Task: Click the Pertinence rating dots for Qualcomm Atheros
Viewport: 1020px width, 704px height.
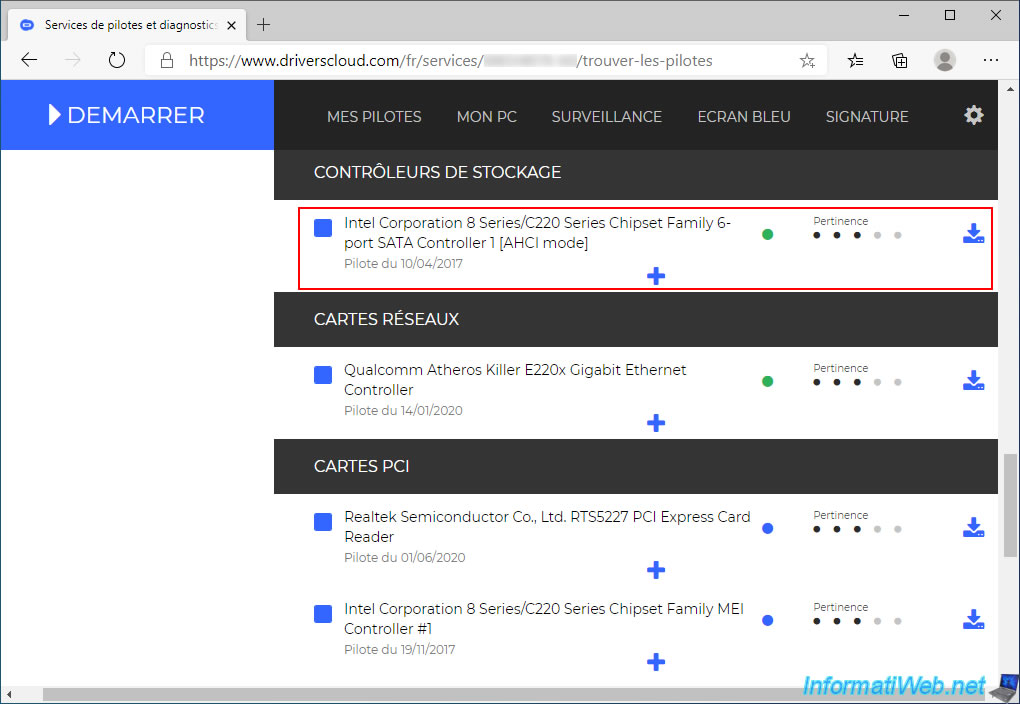Action: 857,382
